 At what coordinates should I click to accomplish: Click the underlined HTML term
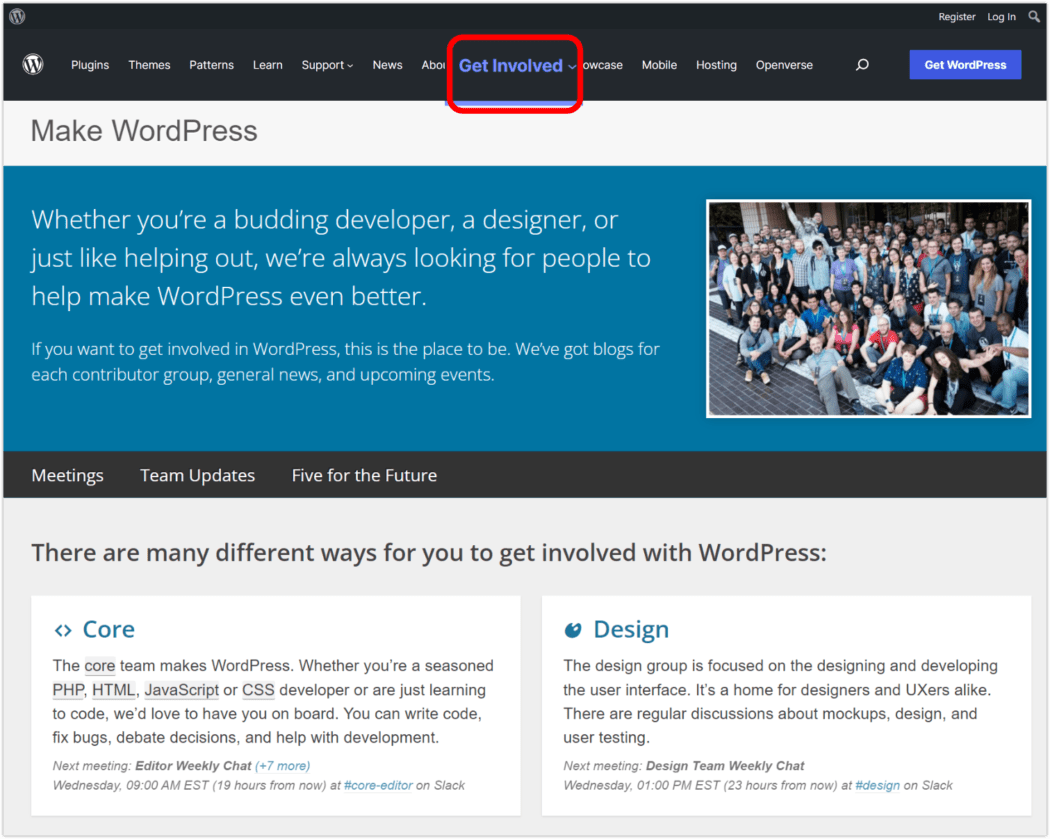tap(114, 690)
